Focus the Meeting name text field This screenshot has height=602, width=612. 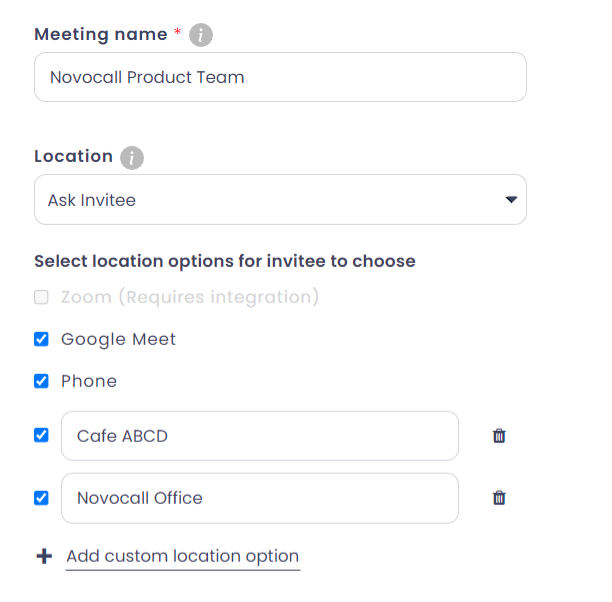(x=280, y=77)
